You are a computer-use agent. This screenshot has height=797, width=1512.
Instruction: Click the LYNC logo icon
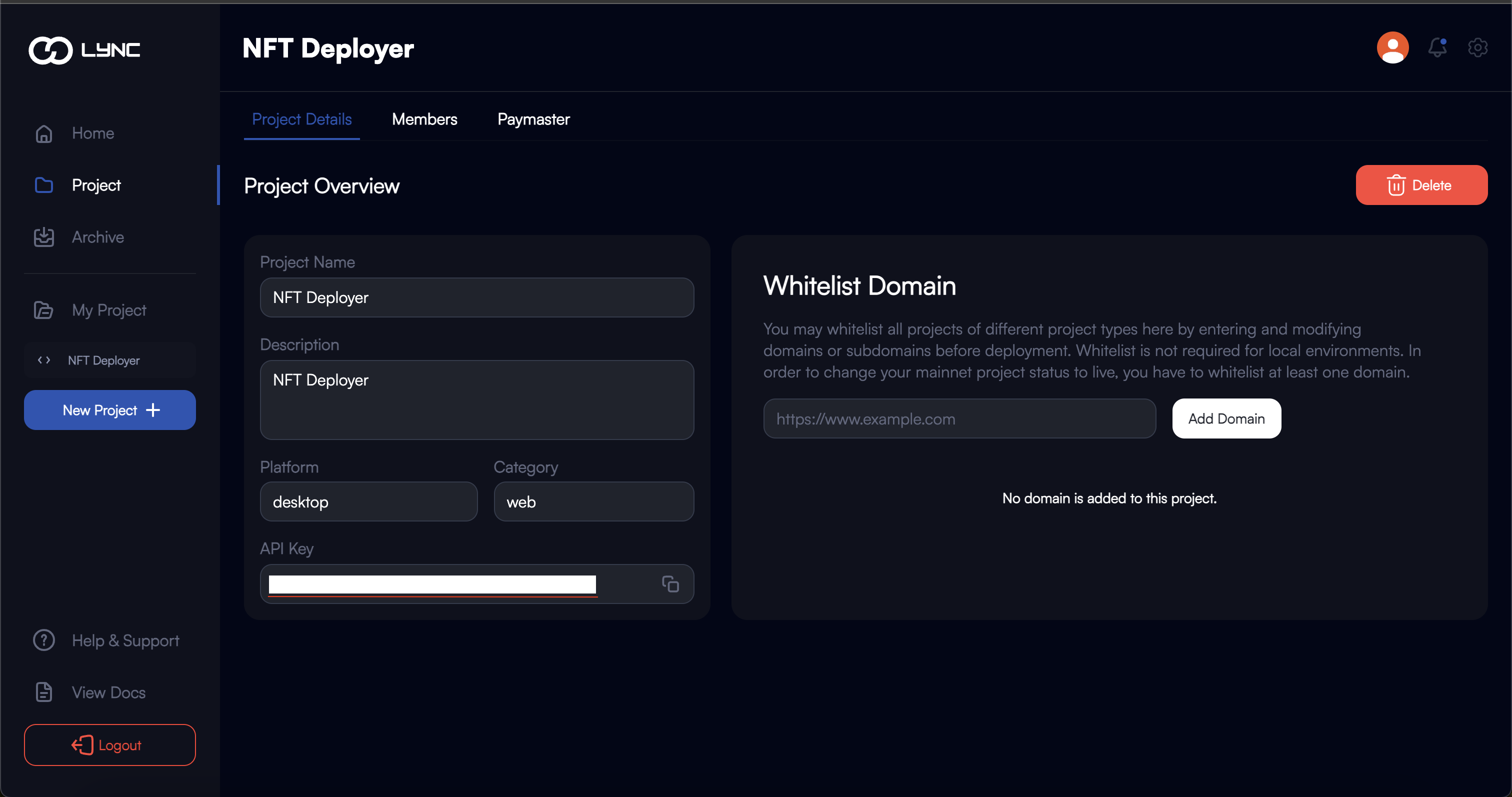(51, 50)
